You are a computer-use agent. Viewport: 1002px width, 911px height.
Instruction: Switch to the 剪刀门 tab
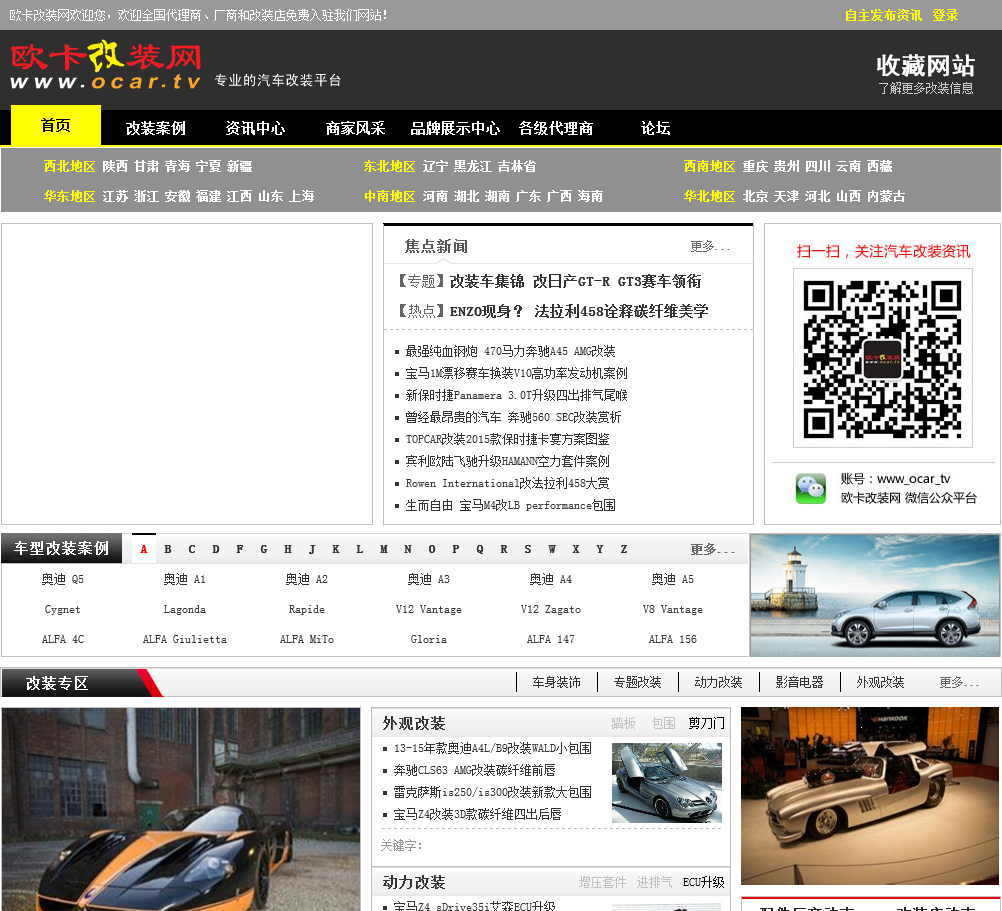tap(706, 723)
